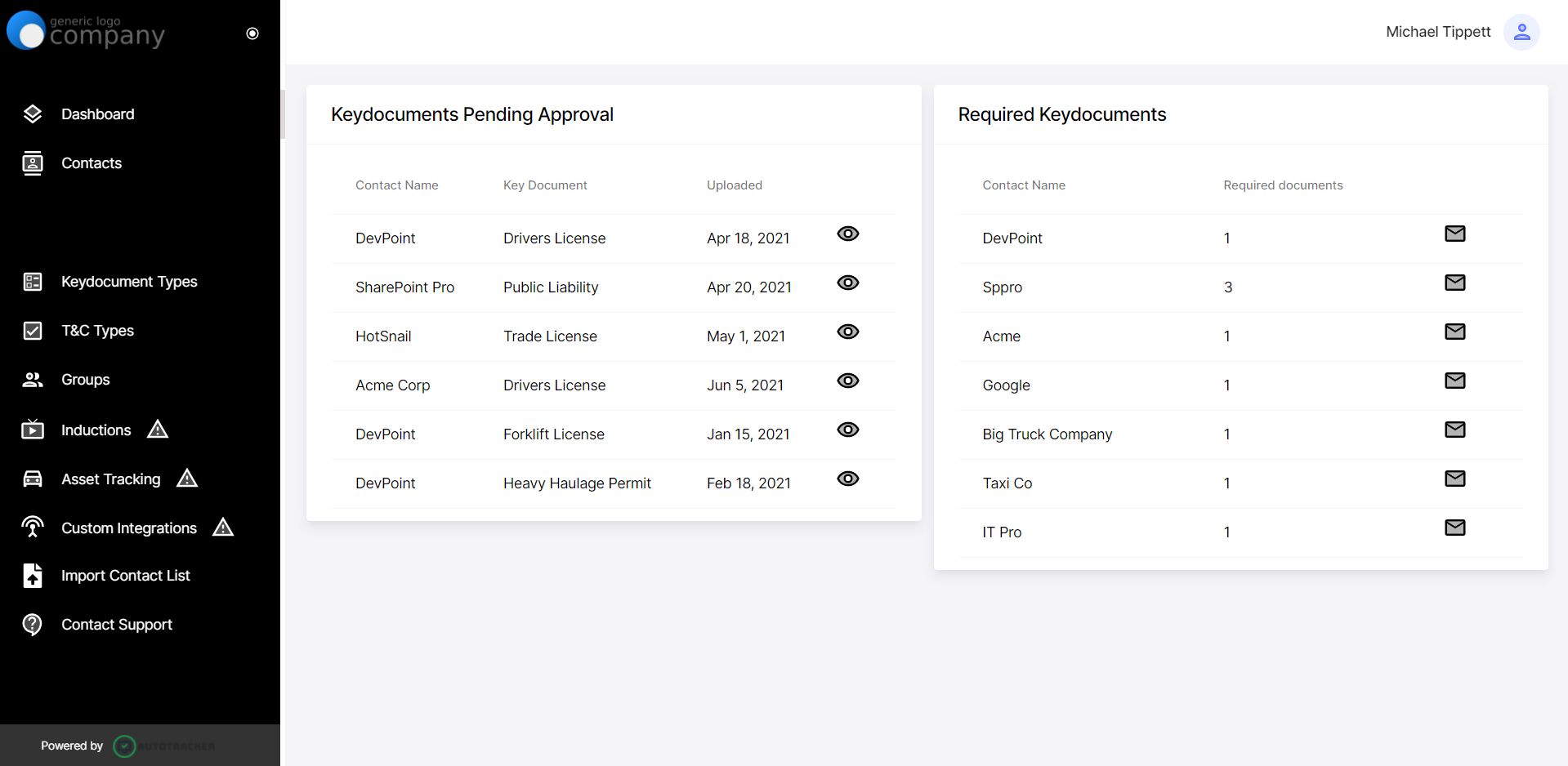Click the Keydocument Types icon
1568x766 pixels.
point(33,282)
